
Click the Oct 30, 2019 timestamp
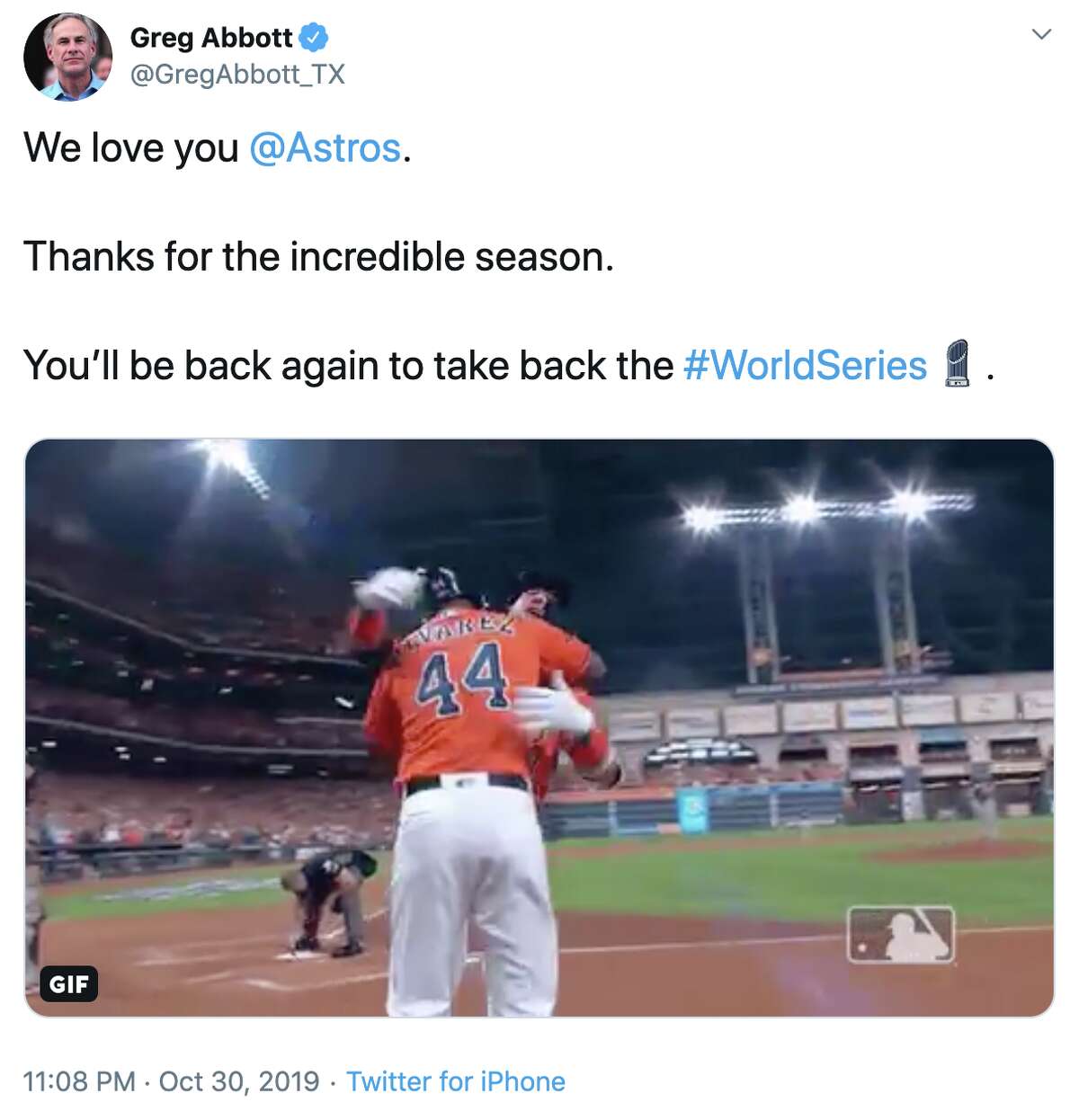[237, 1082]
